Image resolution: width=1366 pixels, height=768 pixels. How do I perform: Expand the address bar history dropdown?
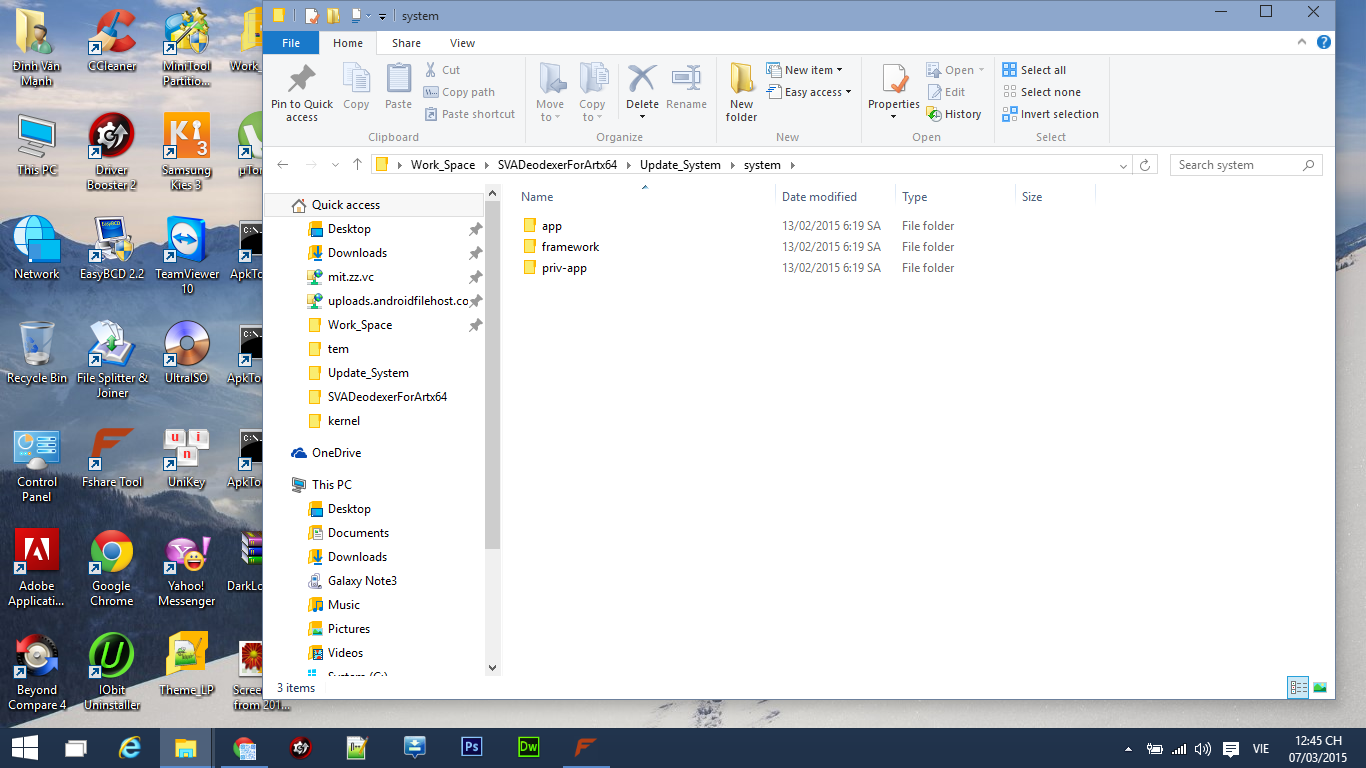[x=1125, y=165]
